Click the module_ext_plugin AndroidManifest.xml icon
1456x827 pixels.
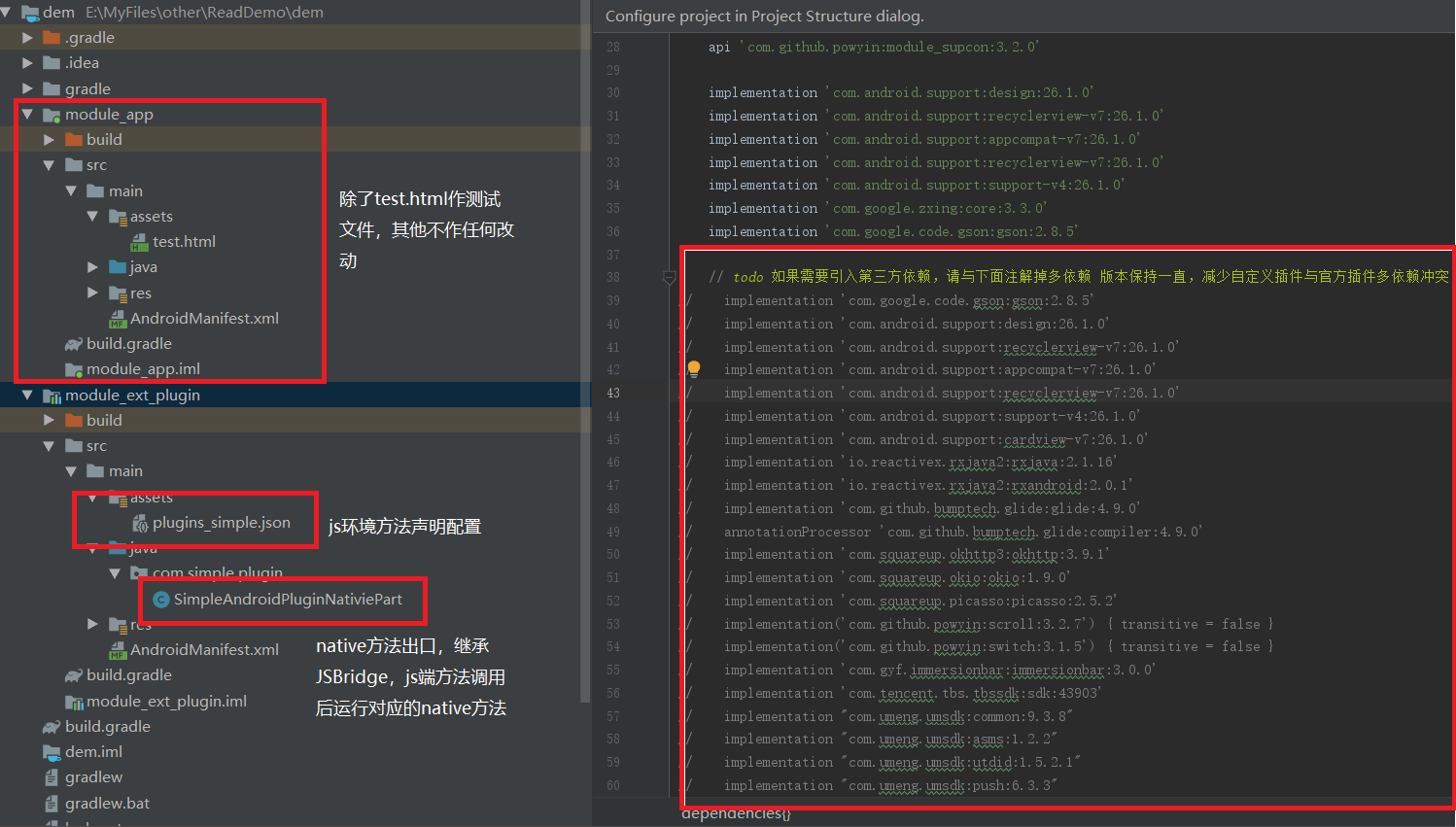click(x=118, y=650)
